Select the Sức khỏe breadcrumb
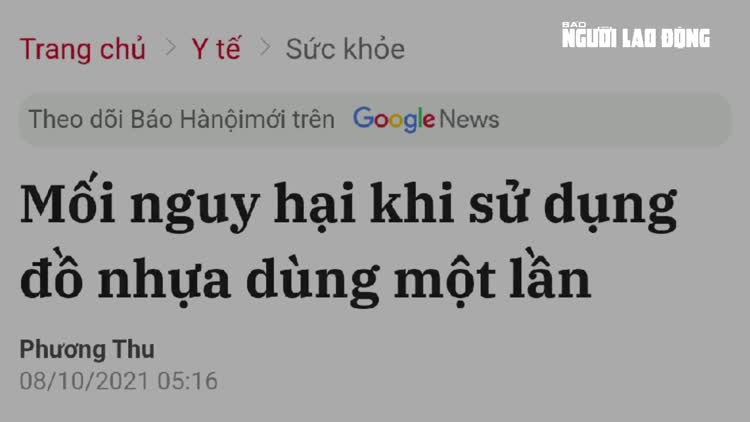Screen dimensions: 750x422 tap(345, 49)
